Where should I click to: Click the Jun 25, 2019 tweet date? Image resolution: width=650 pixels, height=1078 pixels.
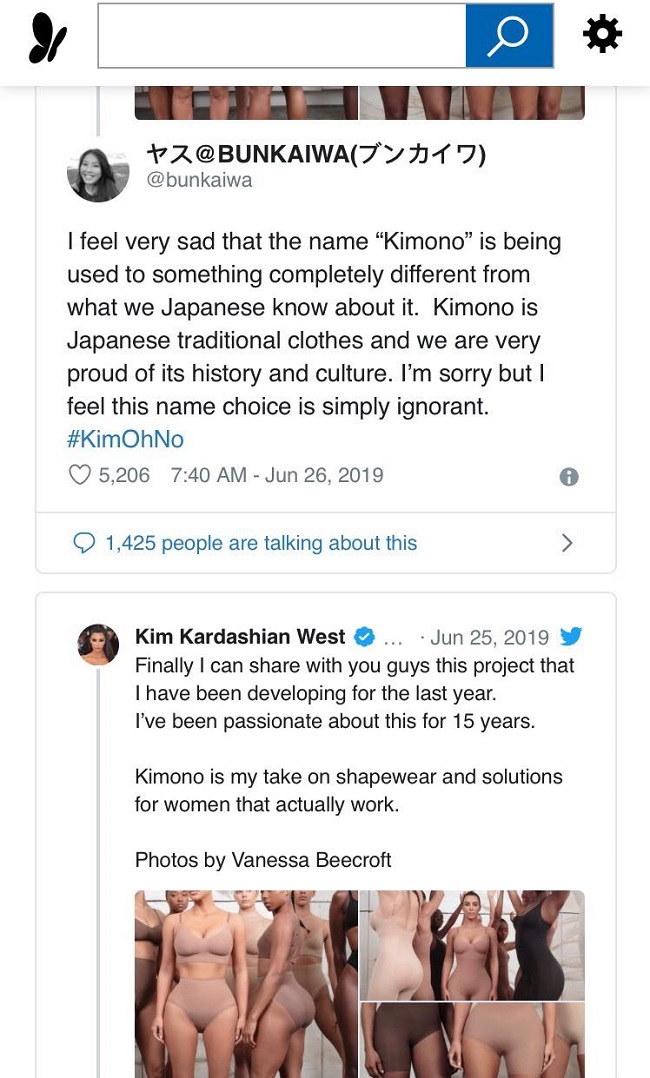click(x=489, y=637)
